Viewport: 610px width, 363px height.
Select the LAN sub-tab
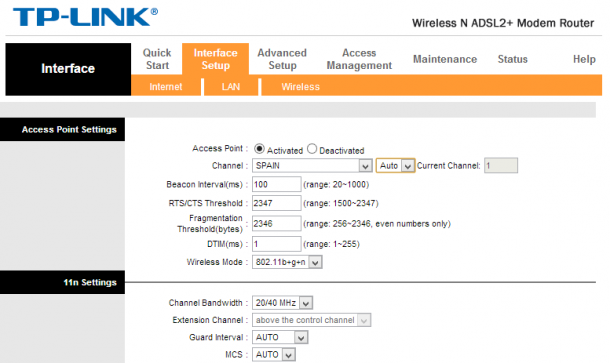[231, 87]
